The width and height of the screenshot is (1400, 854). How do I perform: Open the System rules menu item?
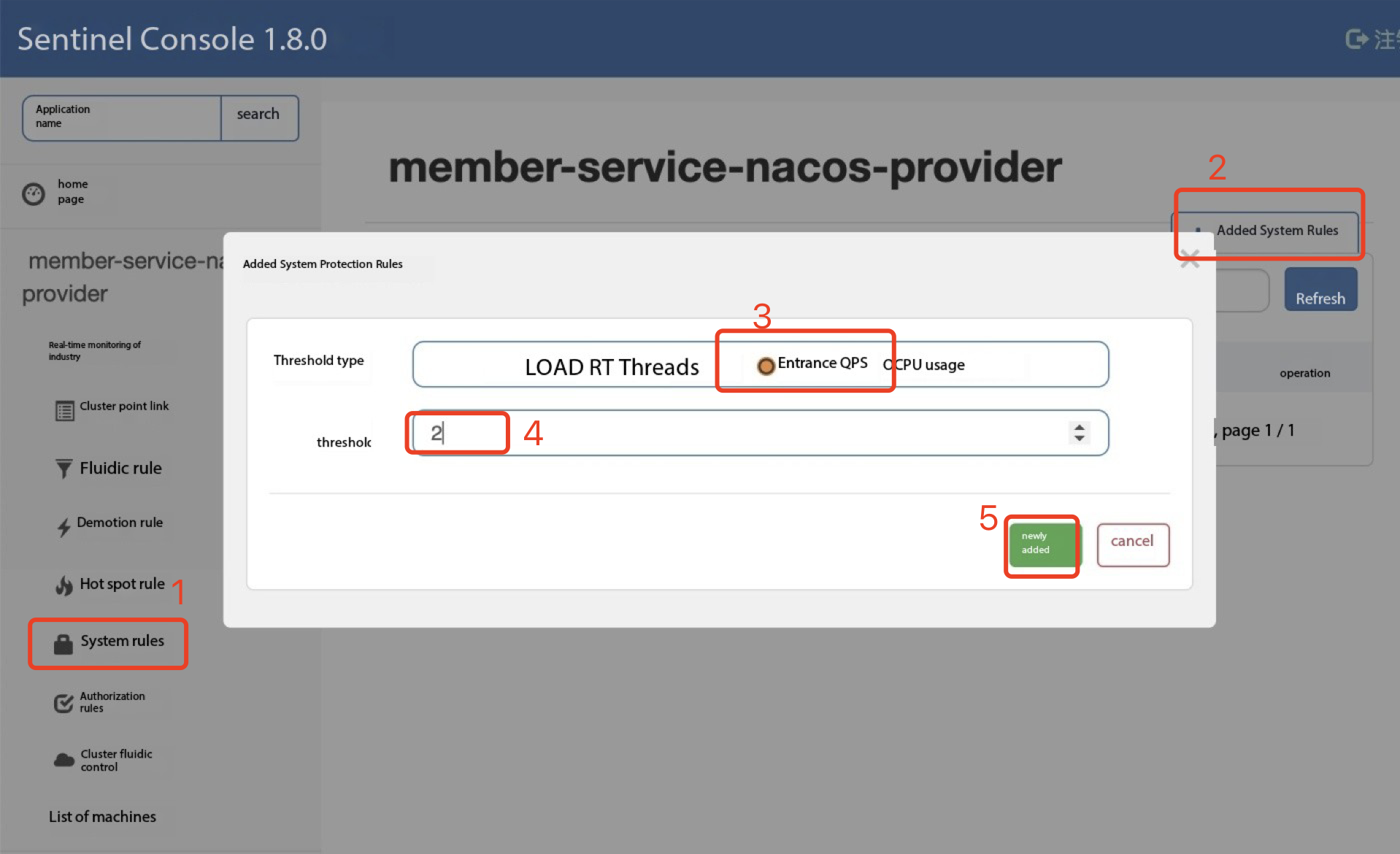pyautogui.click(x=108, y=643)
